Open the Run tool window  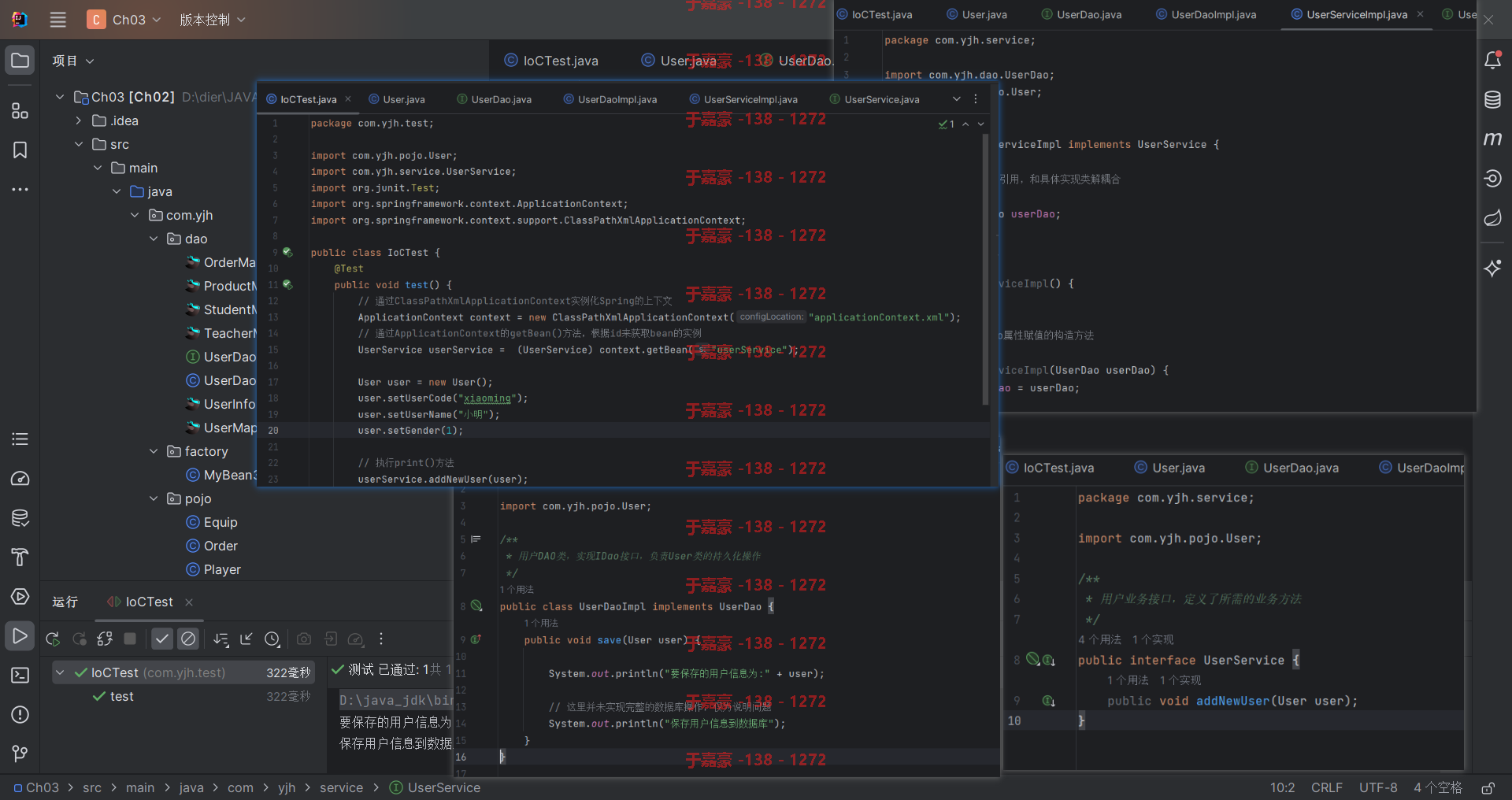[x=20, y=636]
